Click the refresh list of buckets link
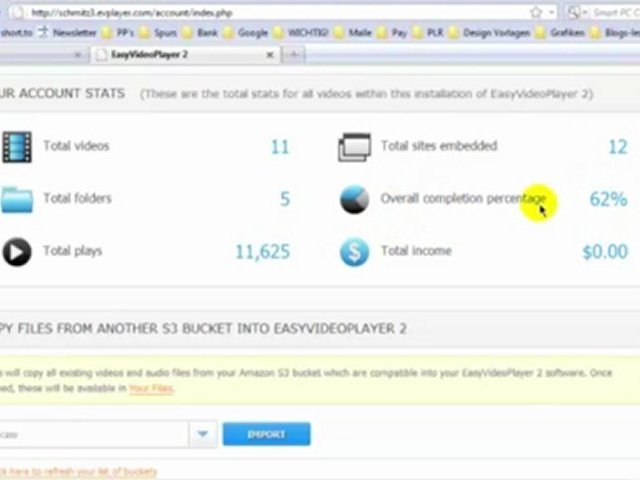The height and width of the screenshot is (480, 640). tap(78, 471)
